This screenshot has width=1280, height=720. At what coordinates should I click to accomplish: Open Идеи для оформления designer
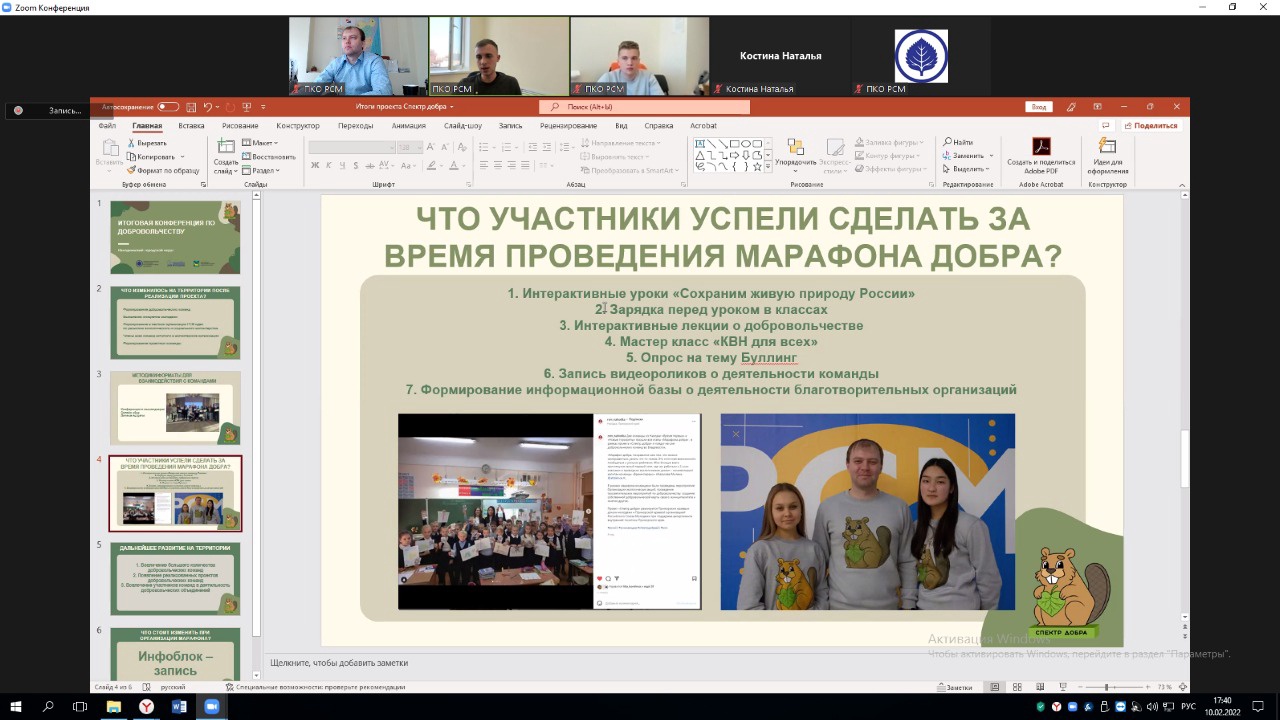pos(1107,153)
